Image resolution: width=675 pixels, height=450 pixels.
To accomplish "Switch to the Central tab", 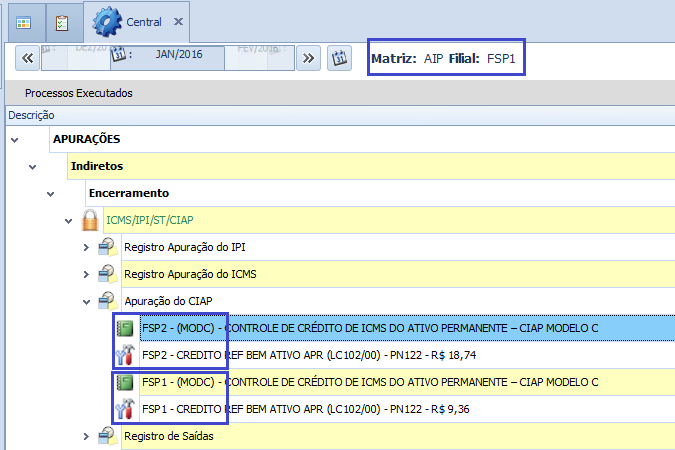I will coord(143,21).
